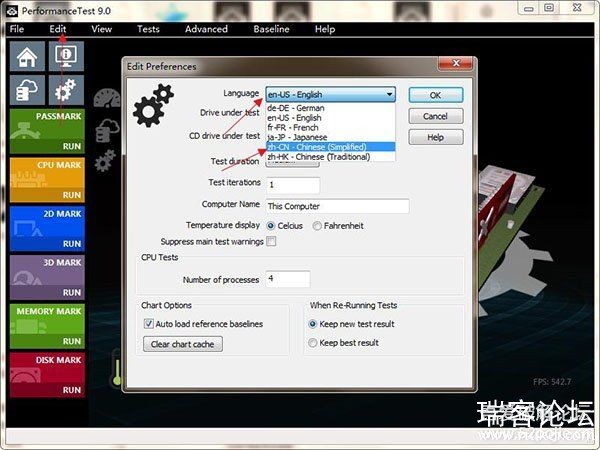The height and width of the screenshot is (450, 600).
Task: Click Cancel in Edit Preferences
Action: [436, 116]
